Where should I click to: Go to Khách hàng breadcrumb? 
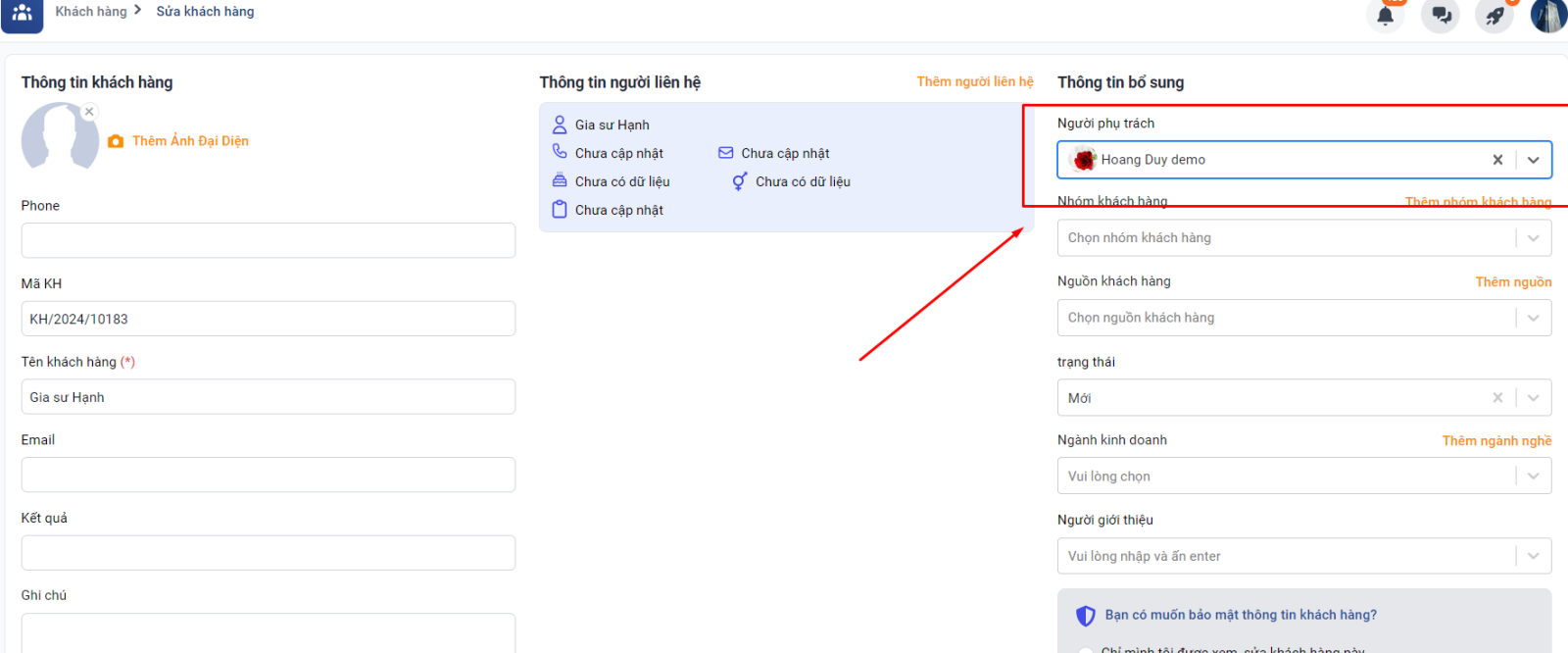tap(90, 12)
